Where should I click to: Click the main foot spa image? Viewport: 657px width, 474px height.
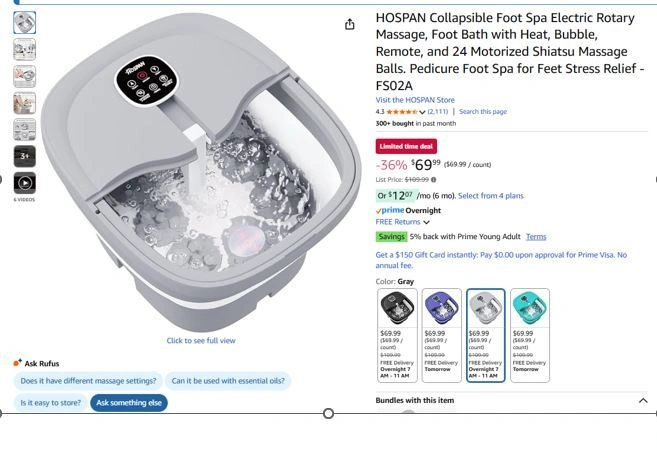click(201, 172)
